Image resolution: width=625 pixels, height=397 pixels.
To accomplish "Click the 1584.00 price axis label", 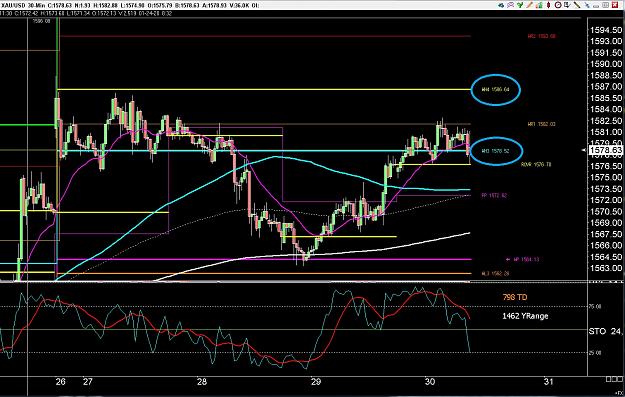I will pyautogui.click(x=606, y=109).
